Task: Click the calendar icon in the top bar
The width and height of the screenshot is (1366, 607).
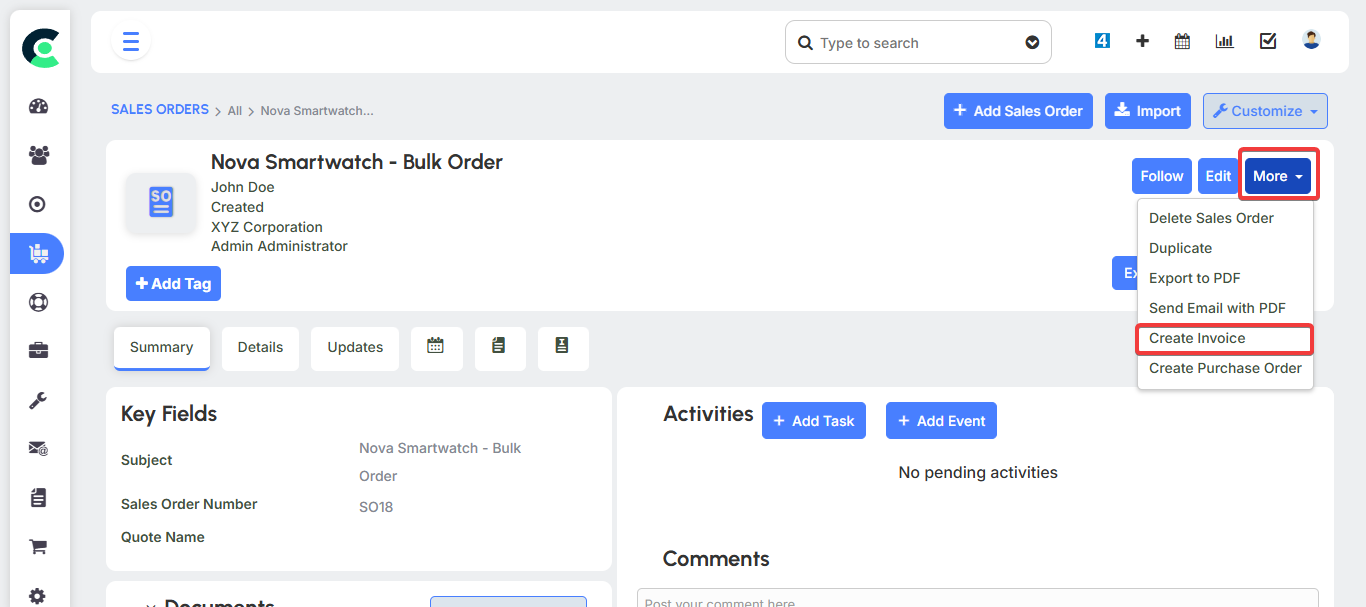Action: [x=1181, y=41]
